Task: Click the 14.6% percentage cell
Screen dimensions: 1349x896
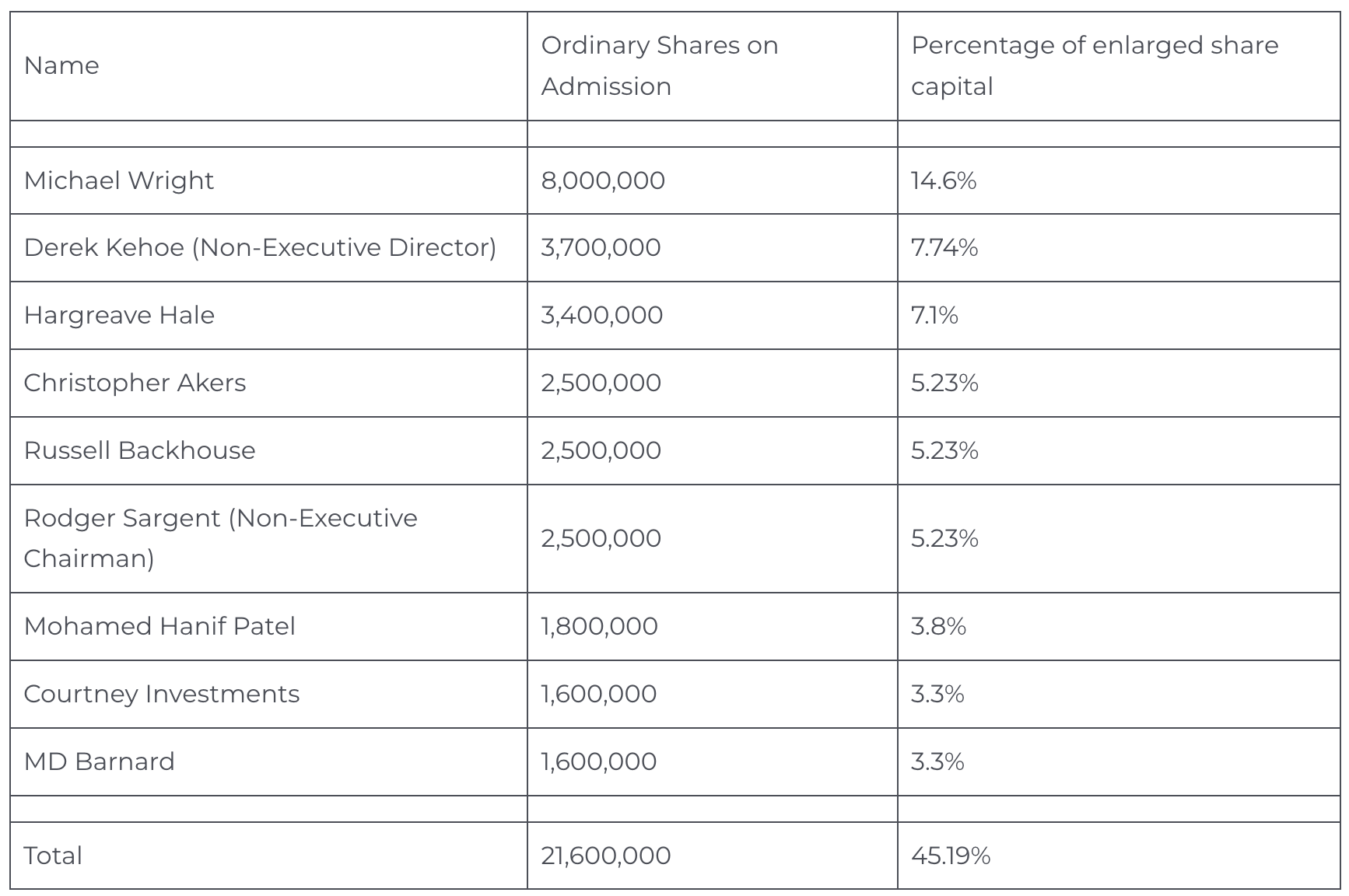Action: click(x=944, y=180)
